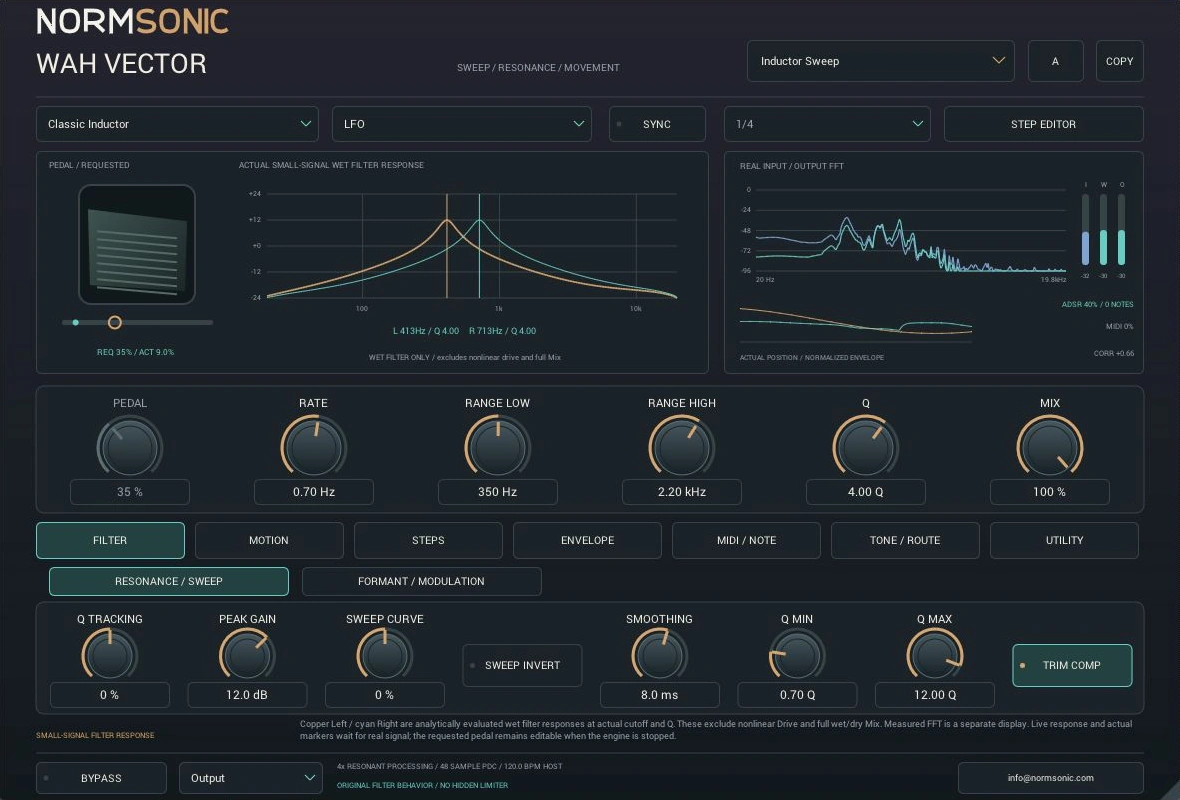Image resolution: width=1180 pixels, height=800 pixels.
Task: Click the Step Editor button
Action: (1043, 124)
